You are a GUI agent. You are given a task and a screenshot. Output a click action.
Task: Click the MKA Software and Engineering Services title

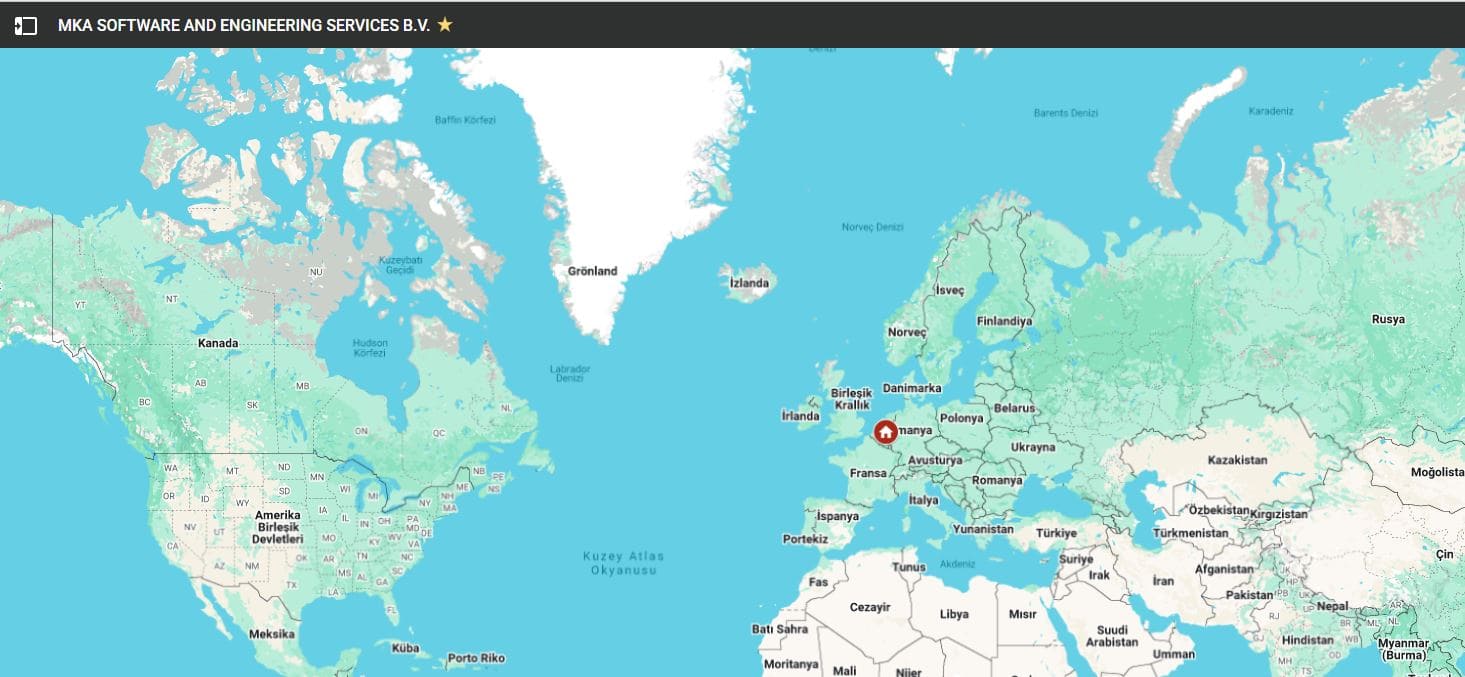point(244,26)
